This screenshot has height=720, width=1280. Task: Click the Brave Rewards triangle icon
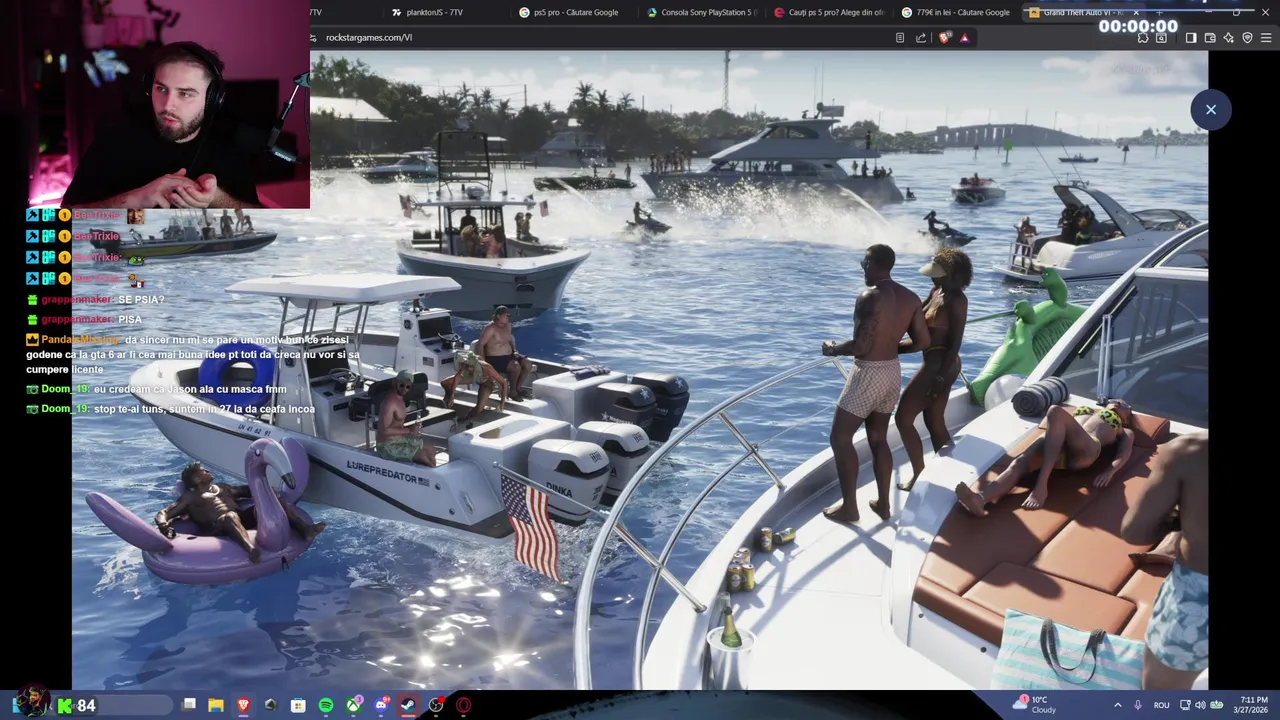point(964,38)
